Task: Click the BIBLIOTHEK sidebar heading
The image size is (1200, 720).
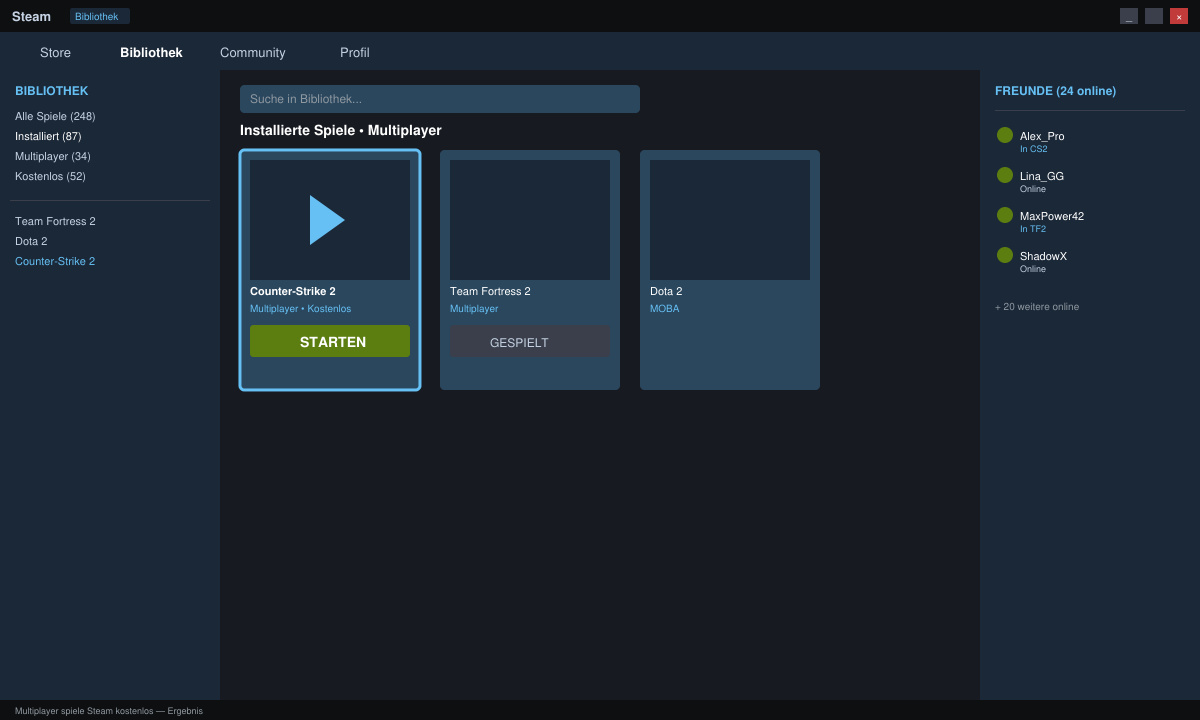Action: coord(51,91)
